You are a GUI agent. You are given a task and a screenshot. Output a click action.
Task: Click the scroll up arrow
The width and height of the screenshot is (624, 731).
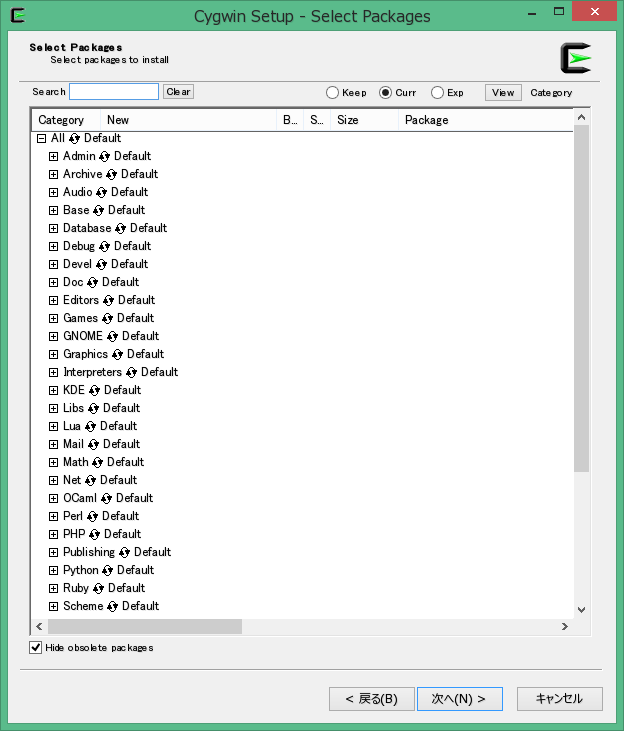coord(581,117)
